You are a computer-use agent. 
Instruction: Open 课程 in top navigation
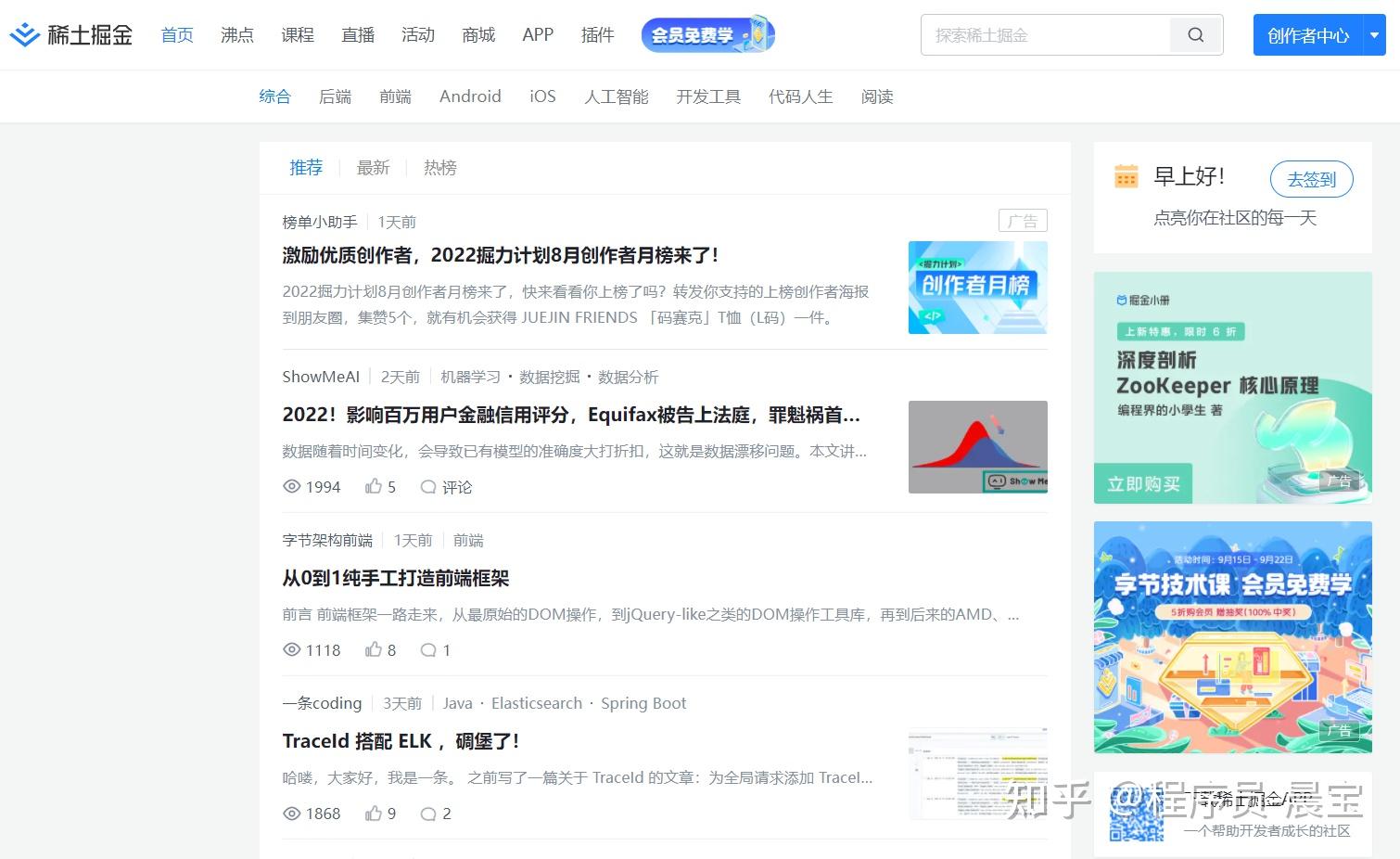click(298, 35)
